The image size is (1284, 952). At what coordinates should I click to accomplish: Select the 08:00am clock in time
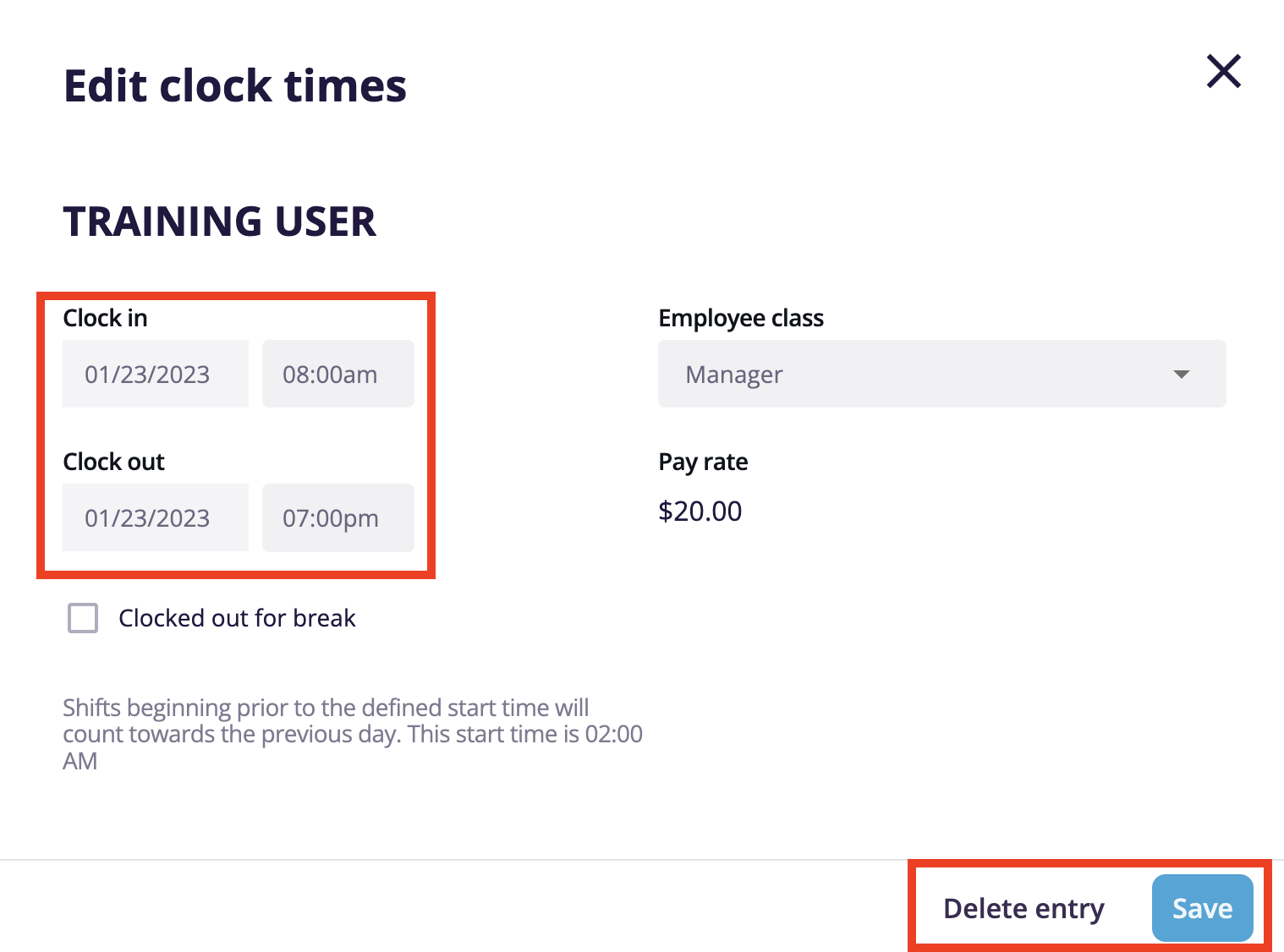[337, 374]
